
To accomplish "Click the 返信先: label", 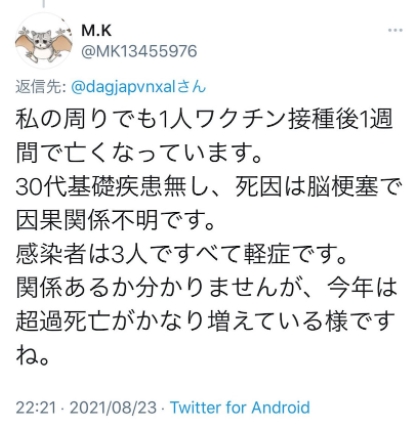I will 40,87.
